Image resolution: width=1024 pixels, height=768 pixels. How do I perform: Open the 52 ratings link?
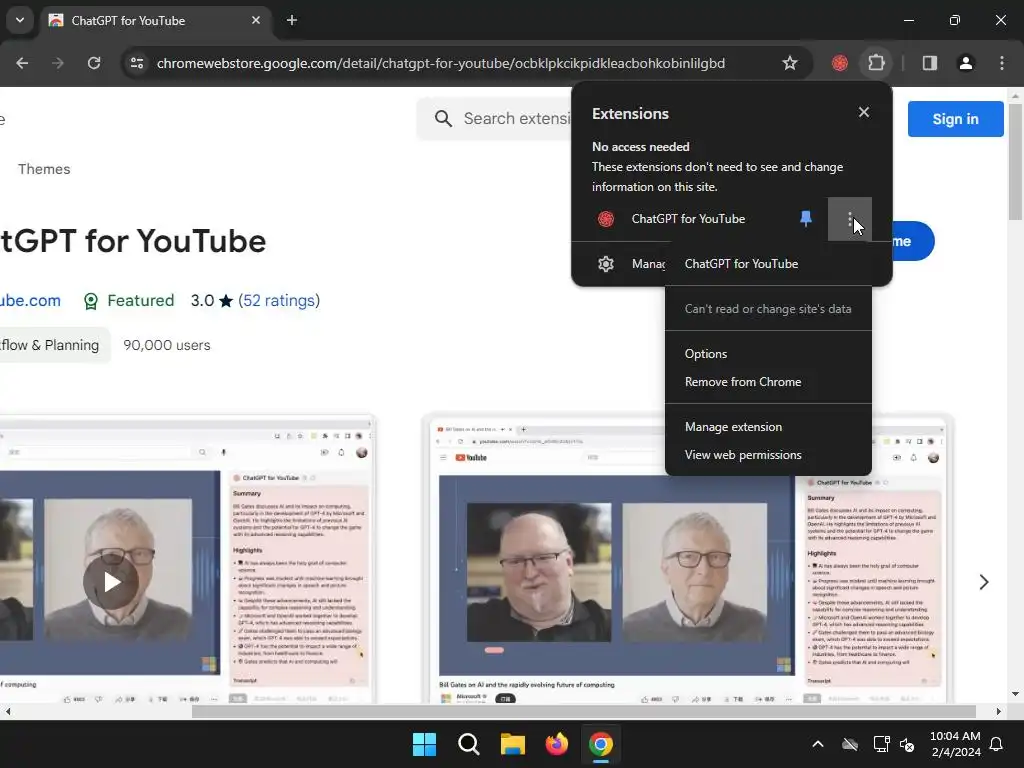(279, 300)
